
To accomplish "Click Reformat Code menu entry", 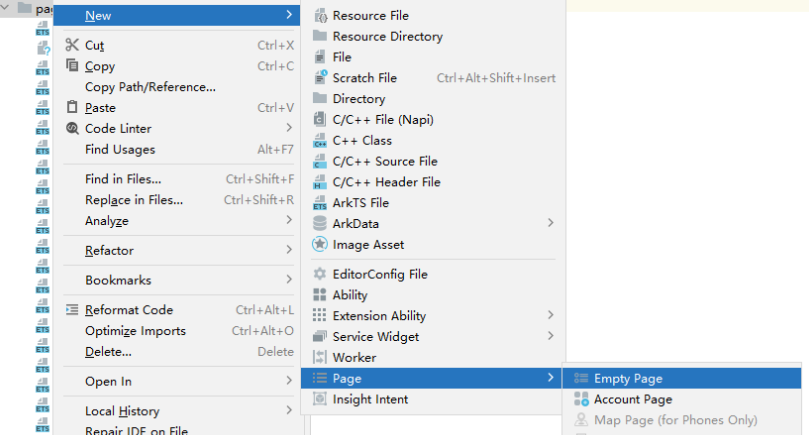I will [129, 310].
